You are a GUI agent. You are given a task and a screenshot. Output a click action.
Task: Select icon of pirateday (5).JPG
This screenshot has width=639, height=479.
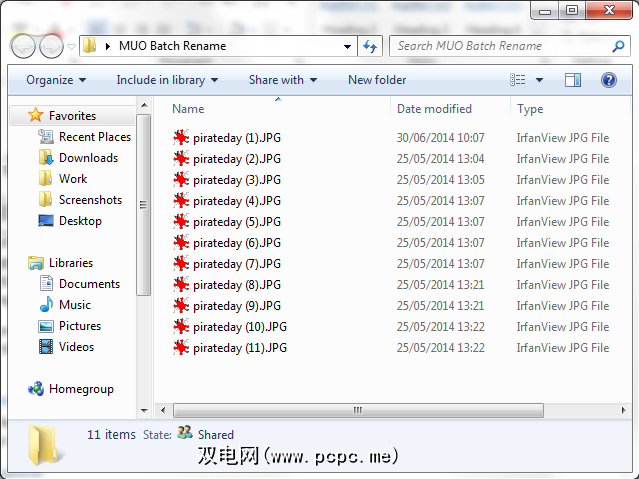pyautogui.click(x=181, y=221)
